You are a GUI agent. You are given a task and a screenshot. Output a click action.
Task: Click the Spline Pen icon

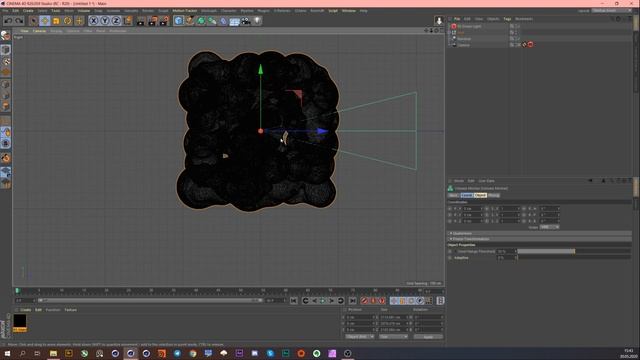(190, 20)
